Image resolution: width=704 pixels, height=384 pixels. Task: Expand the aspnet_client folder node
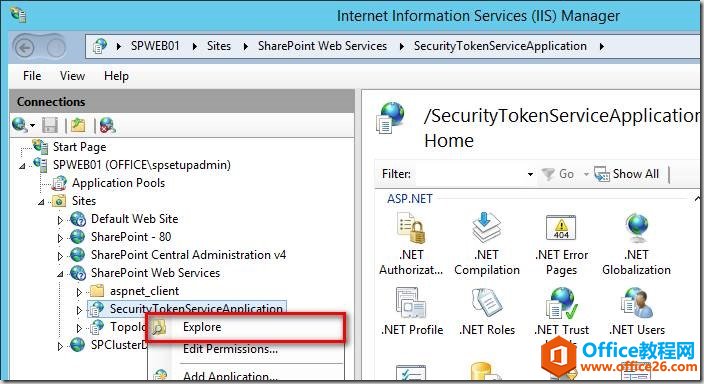(79, 292)
